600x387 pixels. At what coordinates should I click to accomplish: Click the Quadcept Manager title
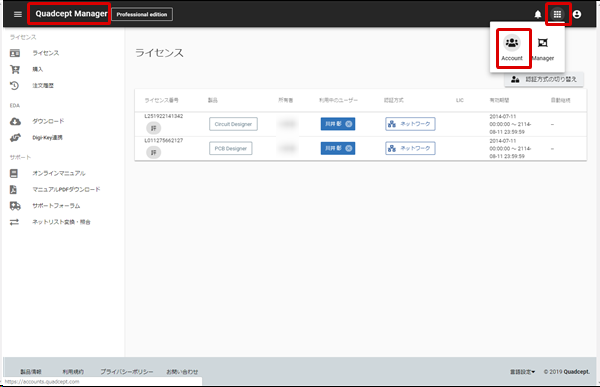point(71,14)
